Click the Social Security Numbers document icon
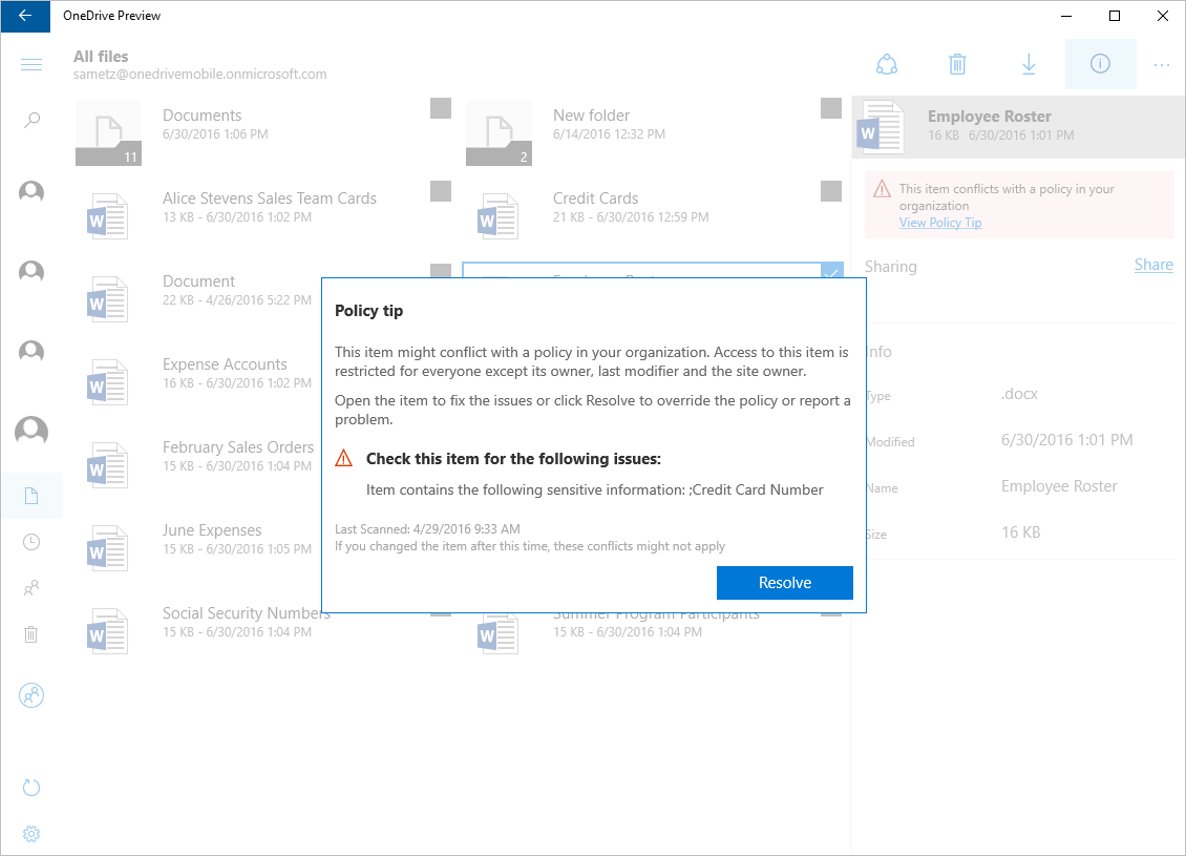Image resolution: width=1186 pixels, height=856 pixels. (107, 631)
